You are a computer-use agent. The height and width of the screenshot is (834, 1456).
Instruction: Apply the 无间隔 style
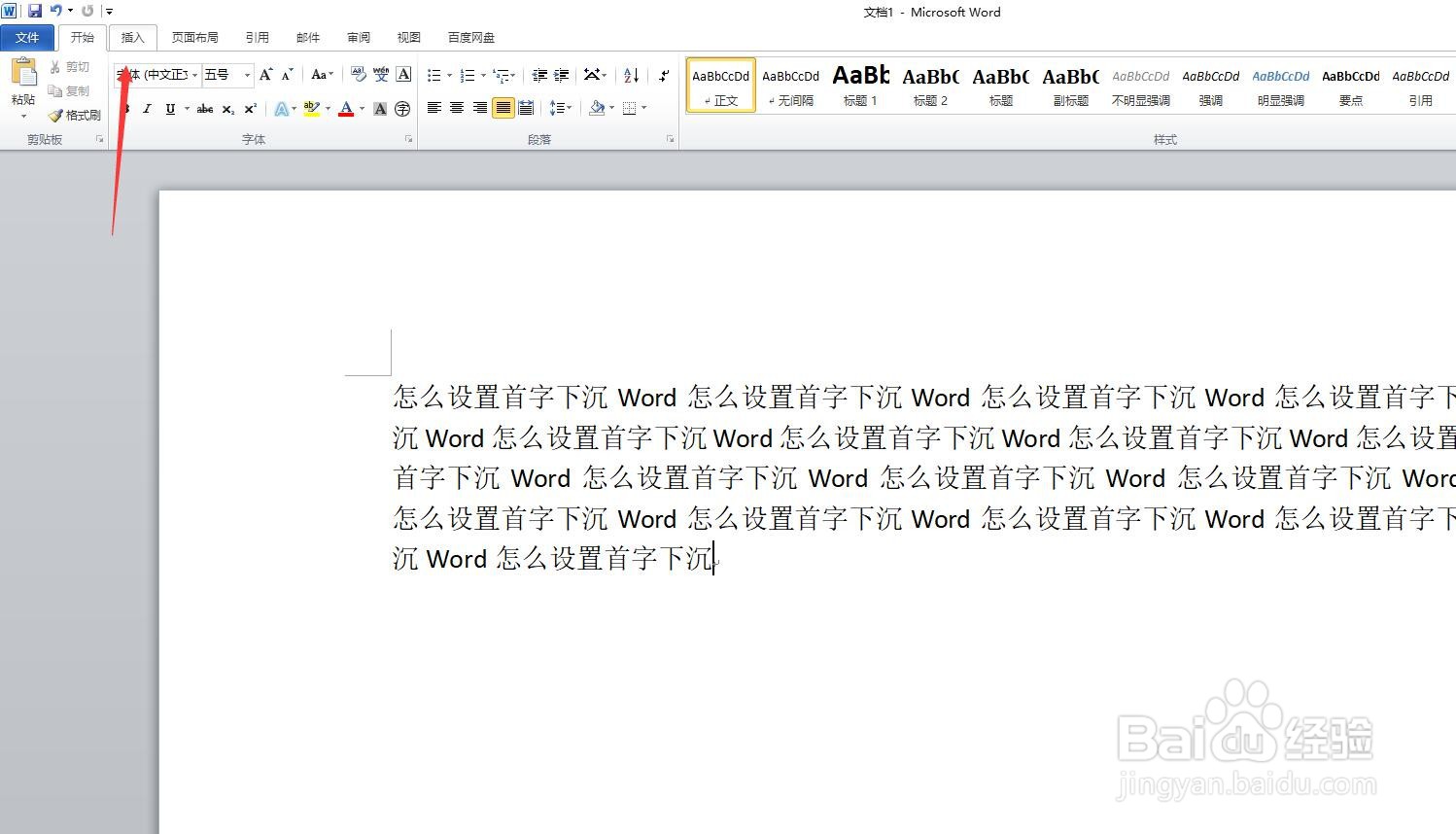(791, 86)
